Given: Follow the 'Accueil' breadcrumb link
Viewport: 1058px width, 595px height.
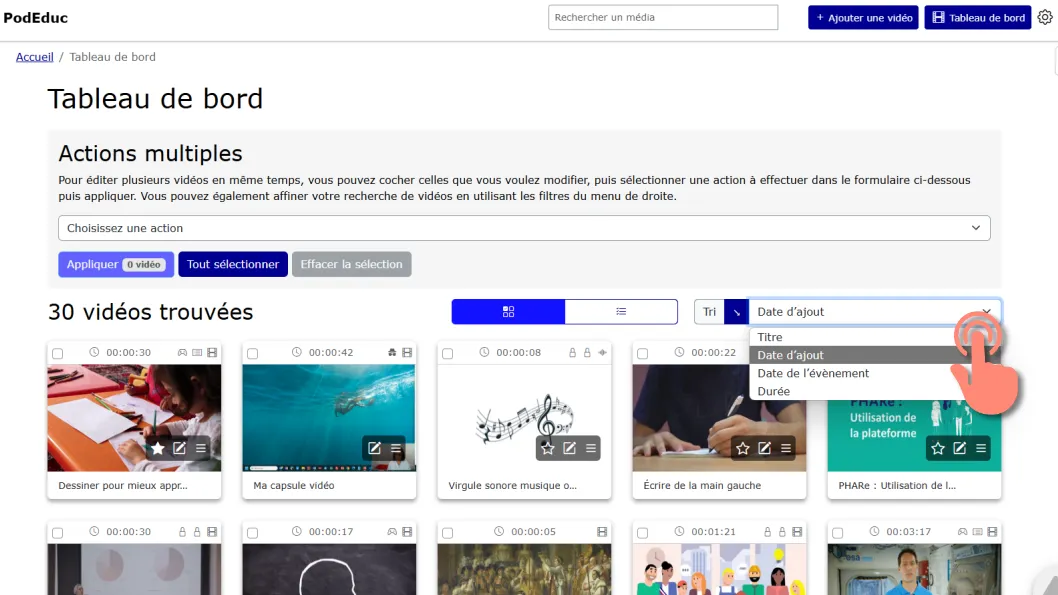Looking at the screenshot, I should pos(34,57).
